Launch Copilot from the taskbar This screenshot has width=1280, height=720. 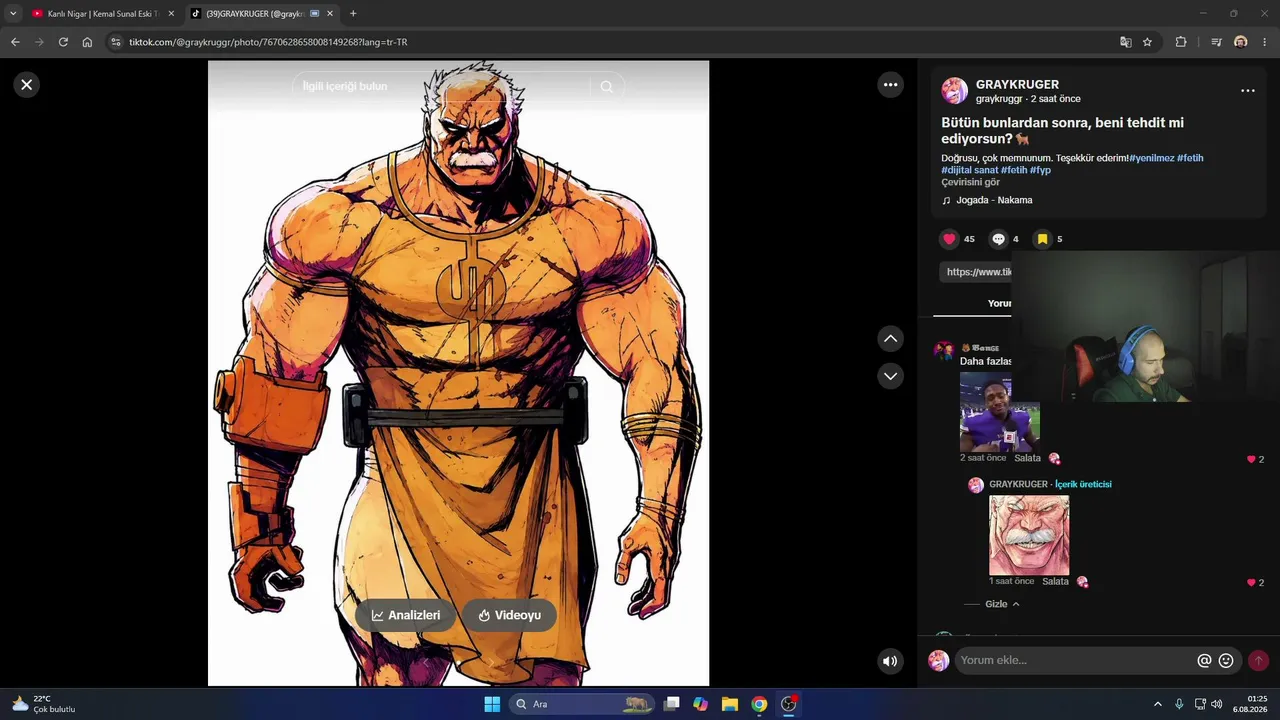tap(700, 704)
